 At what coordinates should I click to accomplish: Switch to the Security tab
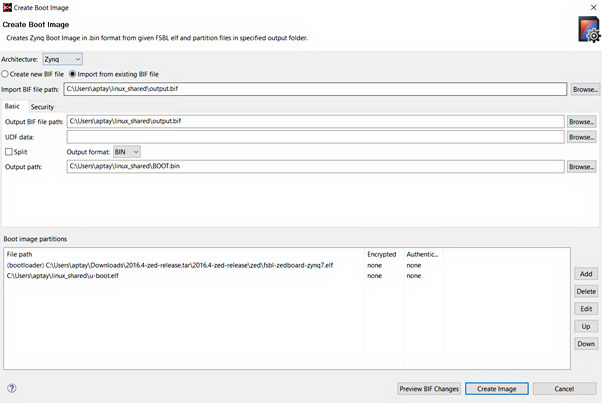tap(42, 106)
